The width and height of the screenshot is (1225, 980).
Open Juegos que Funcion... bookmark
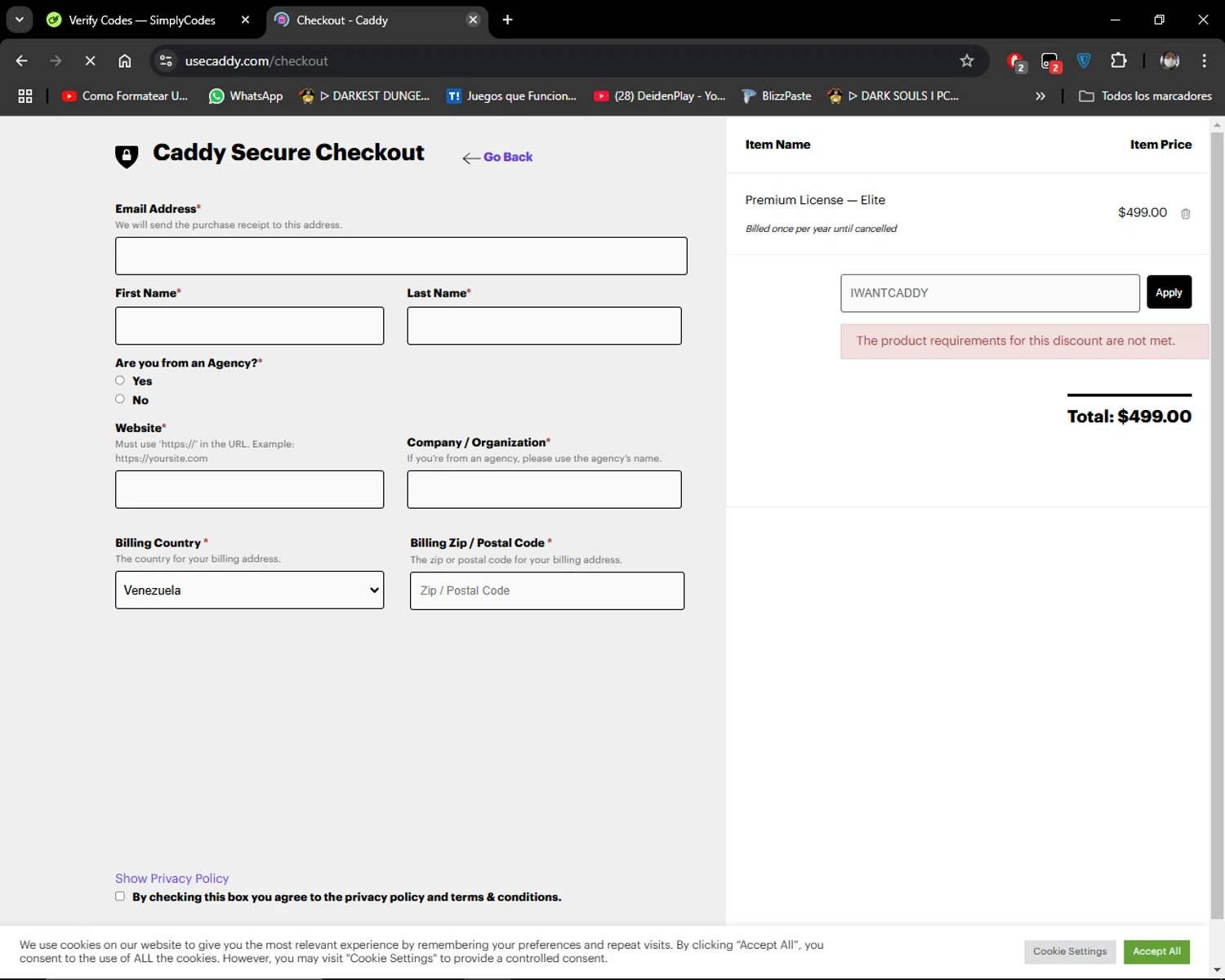(511, 96)
